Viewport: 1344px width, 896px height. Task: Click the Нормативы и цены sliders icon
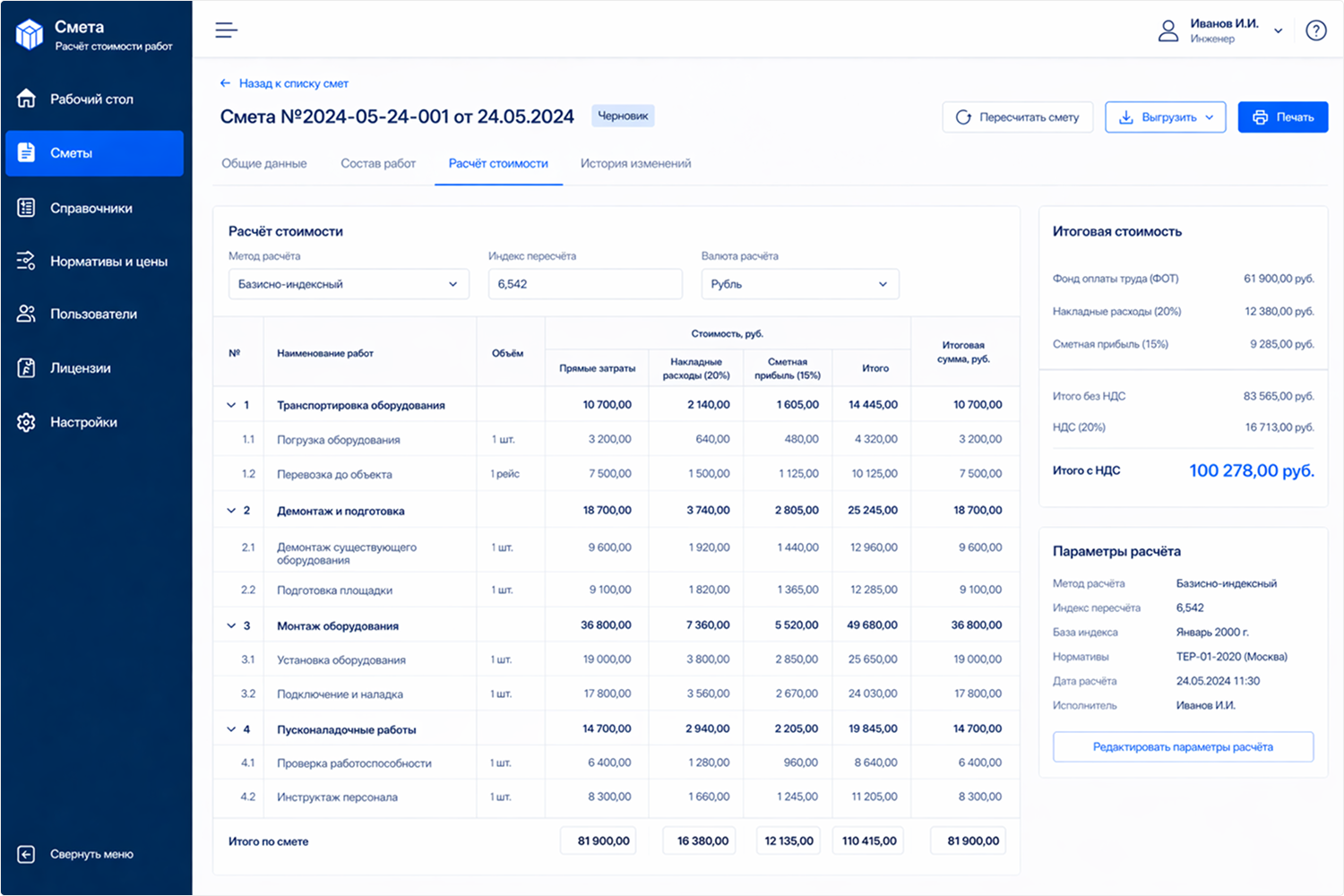[x=27, y=261]
